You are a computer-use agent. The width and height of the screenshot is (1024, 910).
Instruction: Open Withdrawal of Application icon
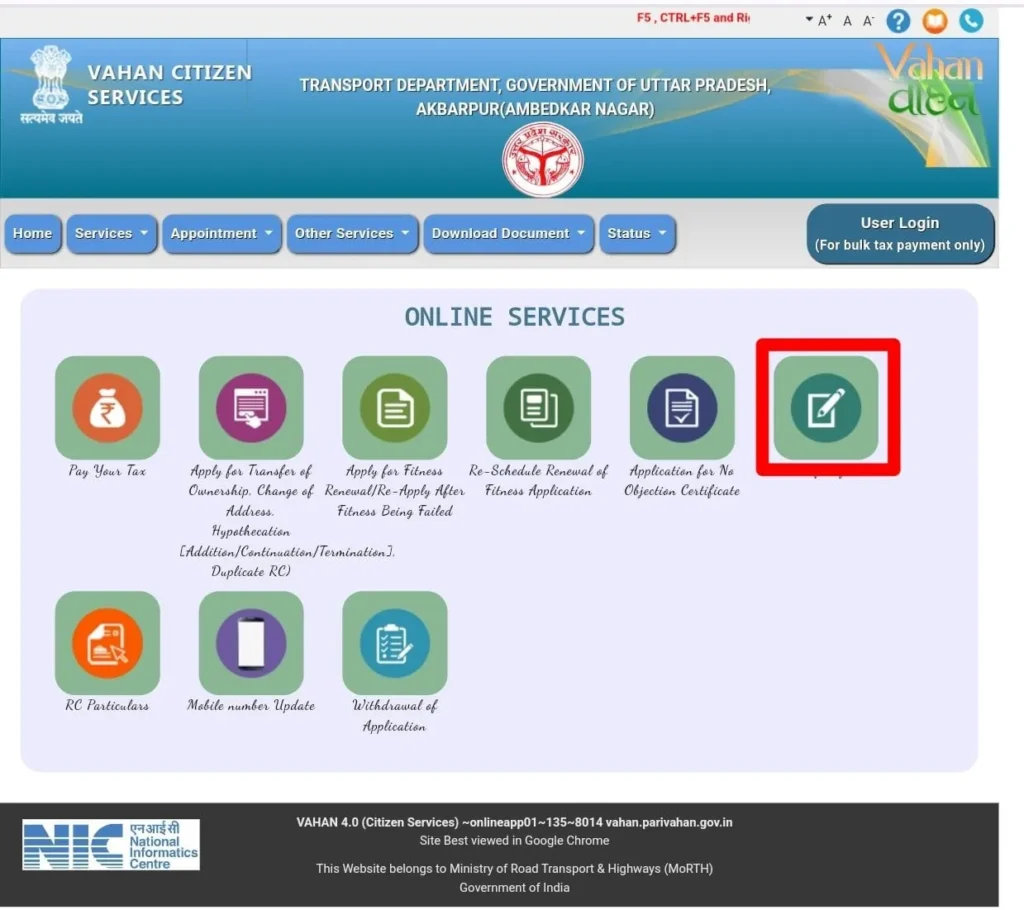tap(394, 643)
